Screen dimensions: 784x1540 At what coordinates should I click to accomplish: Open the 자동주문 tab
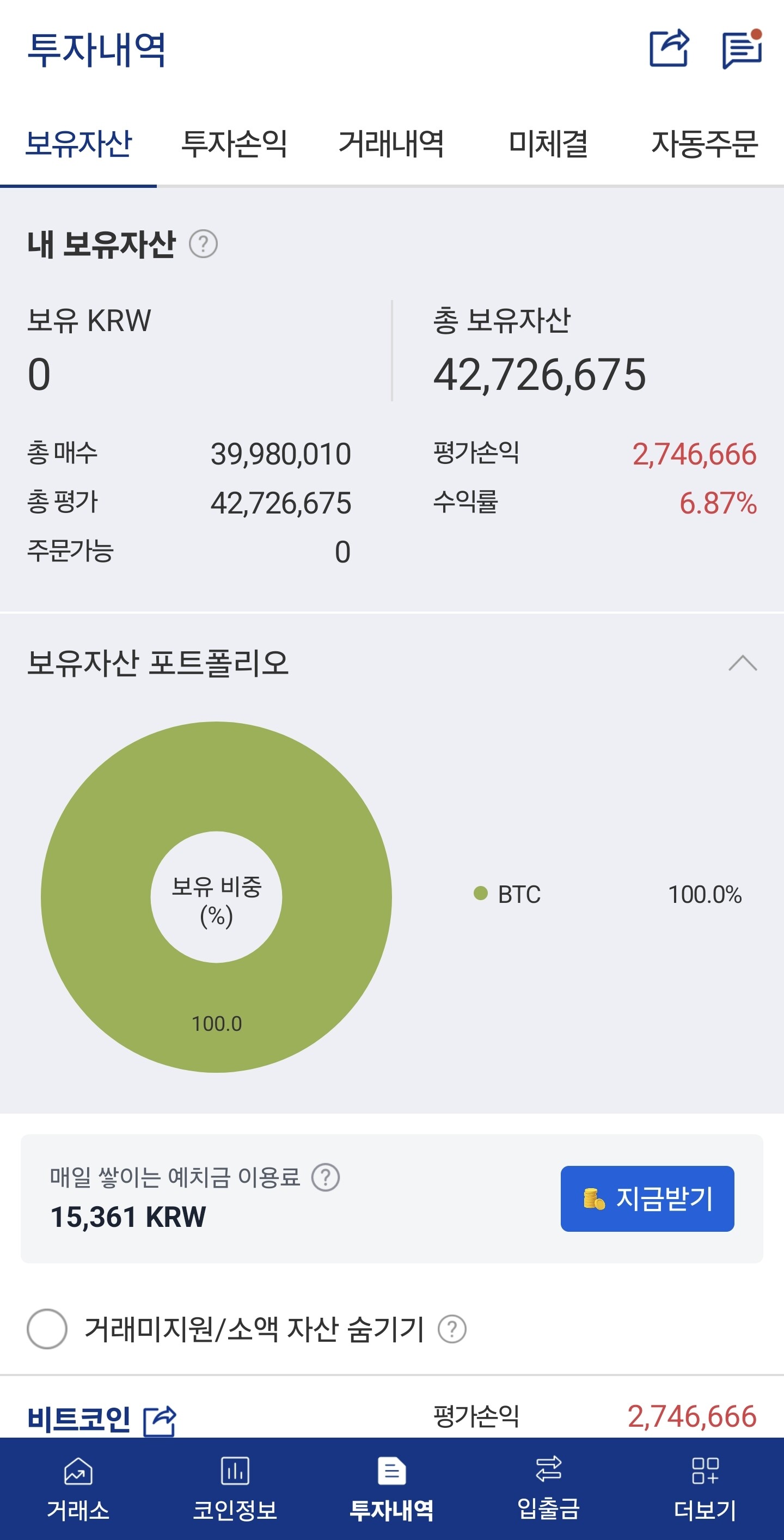[x=705, y=144]
